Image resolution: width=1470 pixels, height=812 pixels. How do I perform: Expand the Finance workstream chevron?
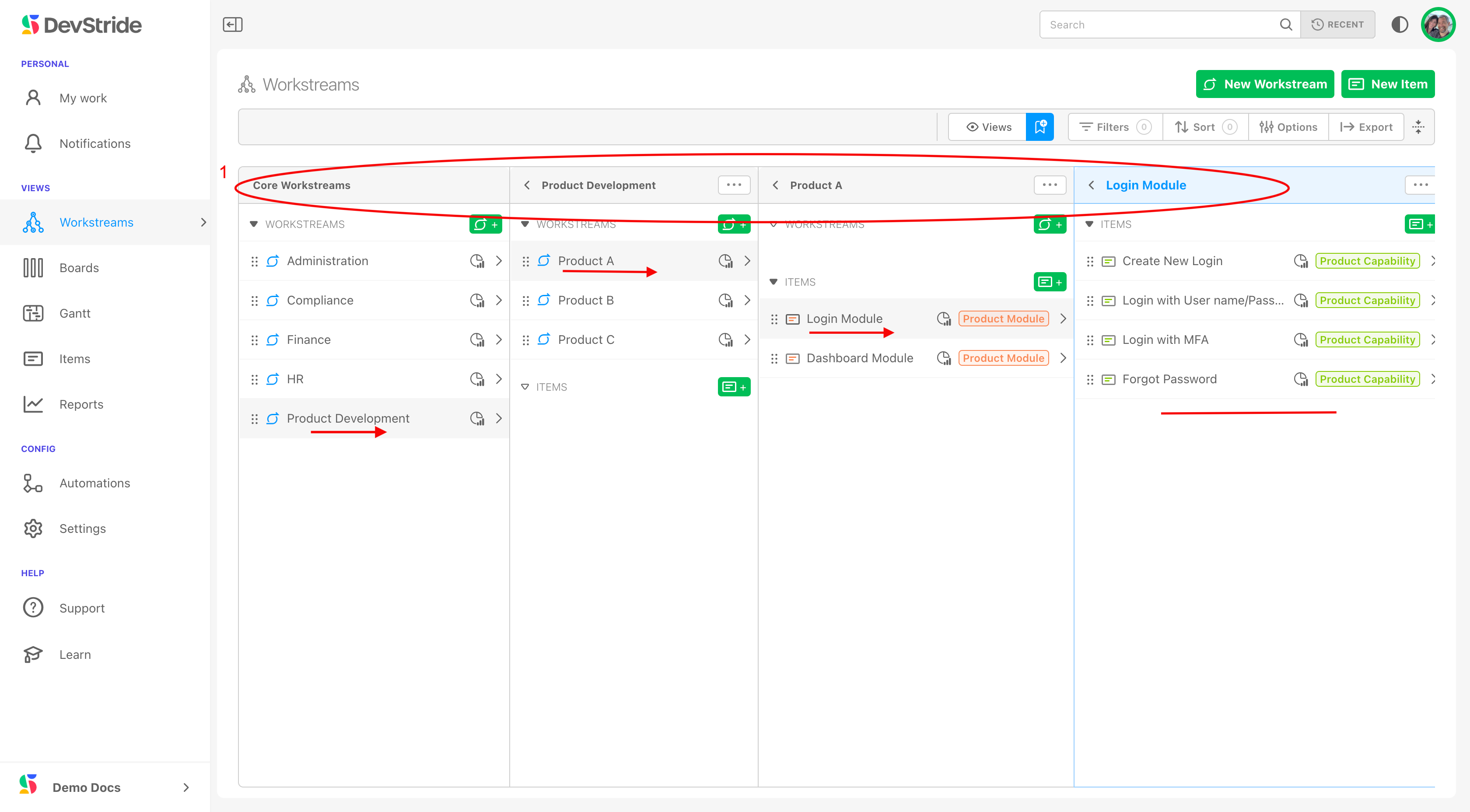[499, 339]
